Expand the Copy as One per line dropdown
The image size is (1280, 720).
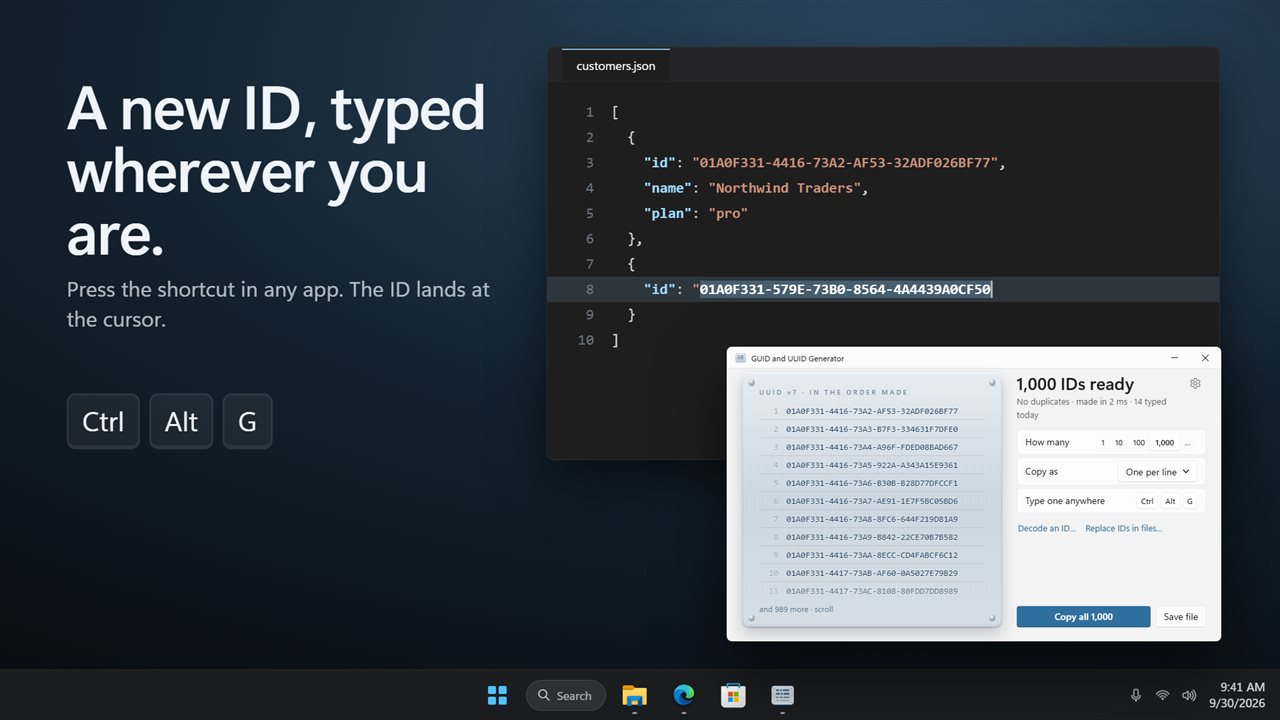pyautogui.click(x=1158, y=472)
